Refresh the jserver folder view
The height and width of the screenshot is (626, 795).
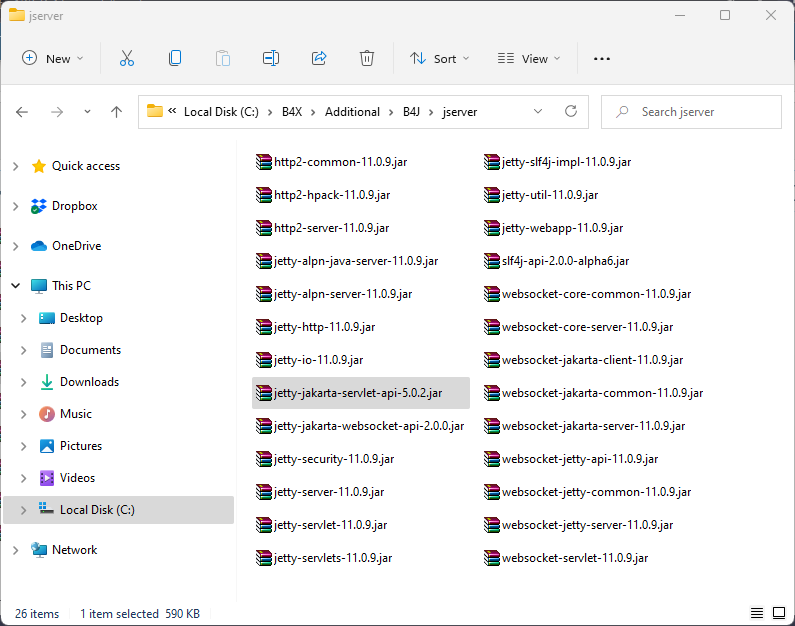click(571, 111)
